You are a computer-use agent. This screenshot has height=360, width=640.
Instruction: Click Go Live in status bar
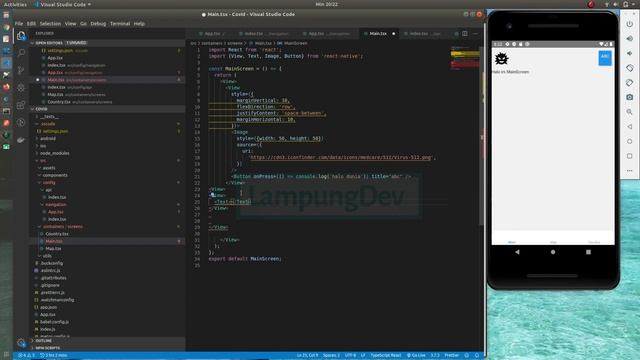pos(416,356)
